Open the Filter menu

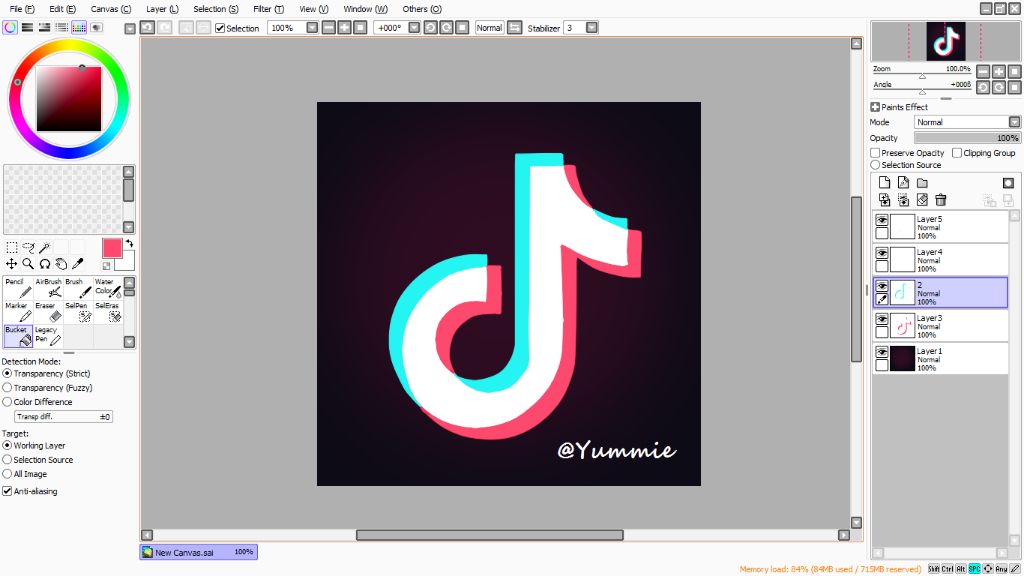tap(270, 9)
